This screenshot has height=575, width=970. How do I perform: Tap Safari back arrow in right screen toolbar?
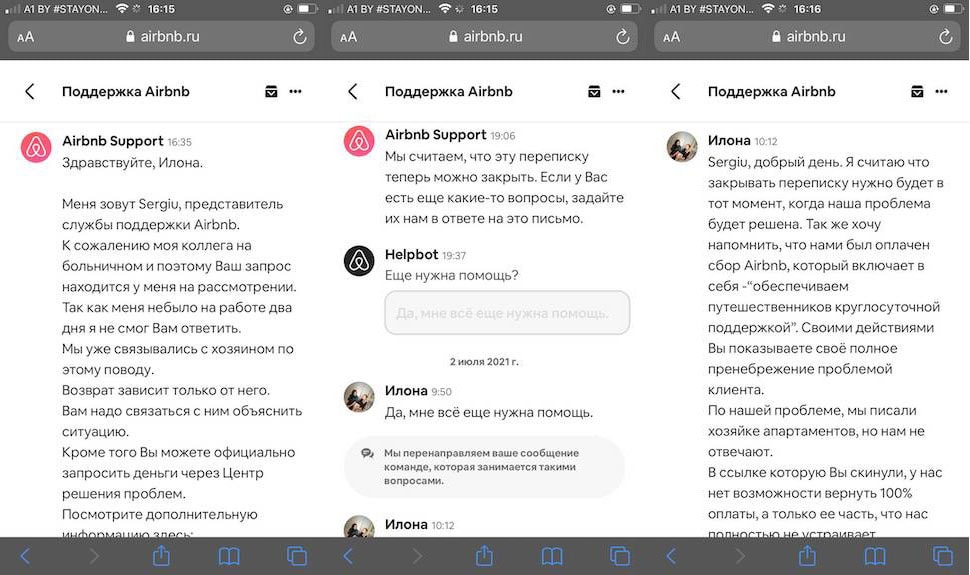[x=671, y=556]
